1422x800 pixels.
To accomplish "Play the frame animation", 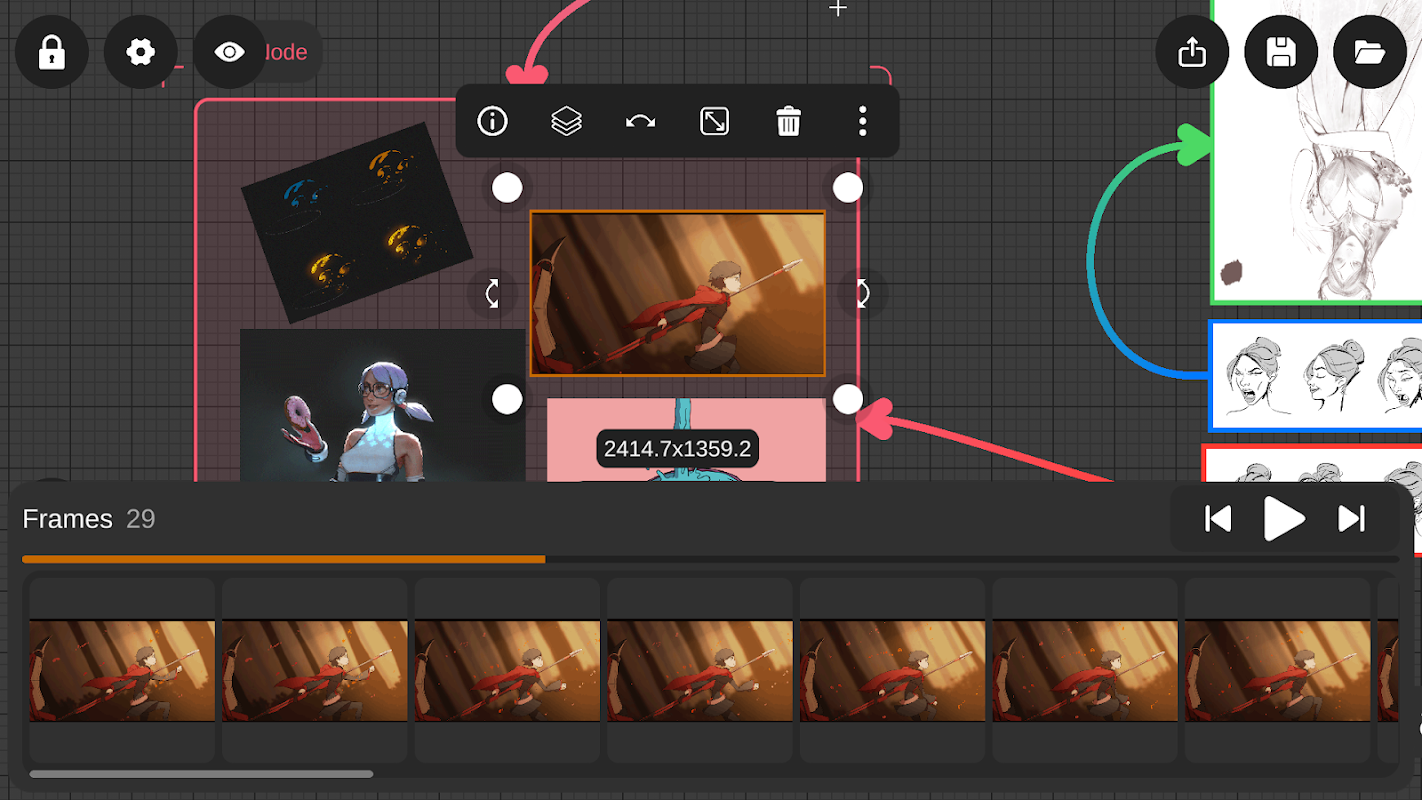I will click(1284, 519).
